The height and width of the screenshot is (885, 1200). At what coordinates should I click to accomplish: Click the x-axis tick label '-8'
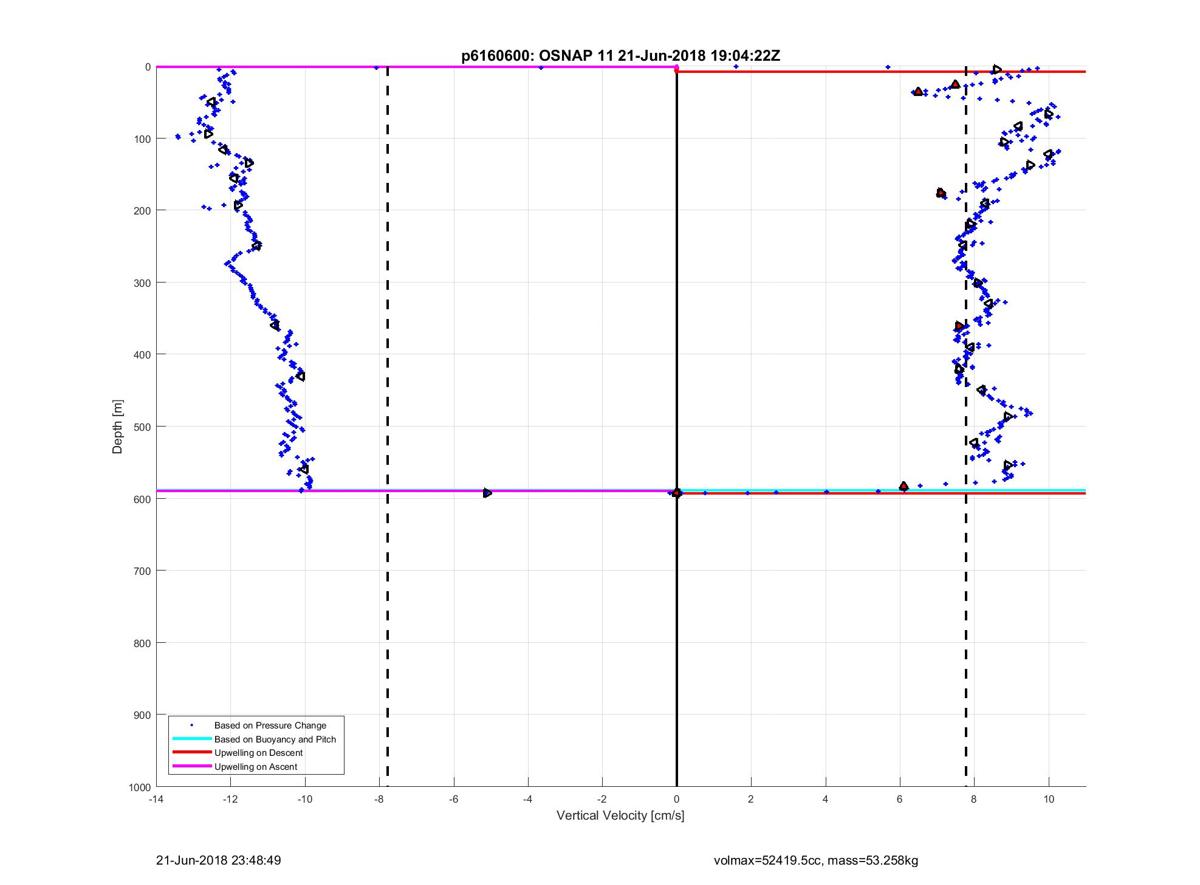379,799
